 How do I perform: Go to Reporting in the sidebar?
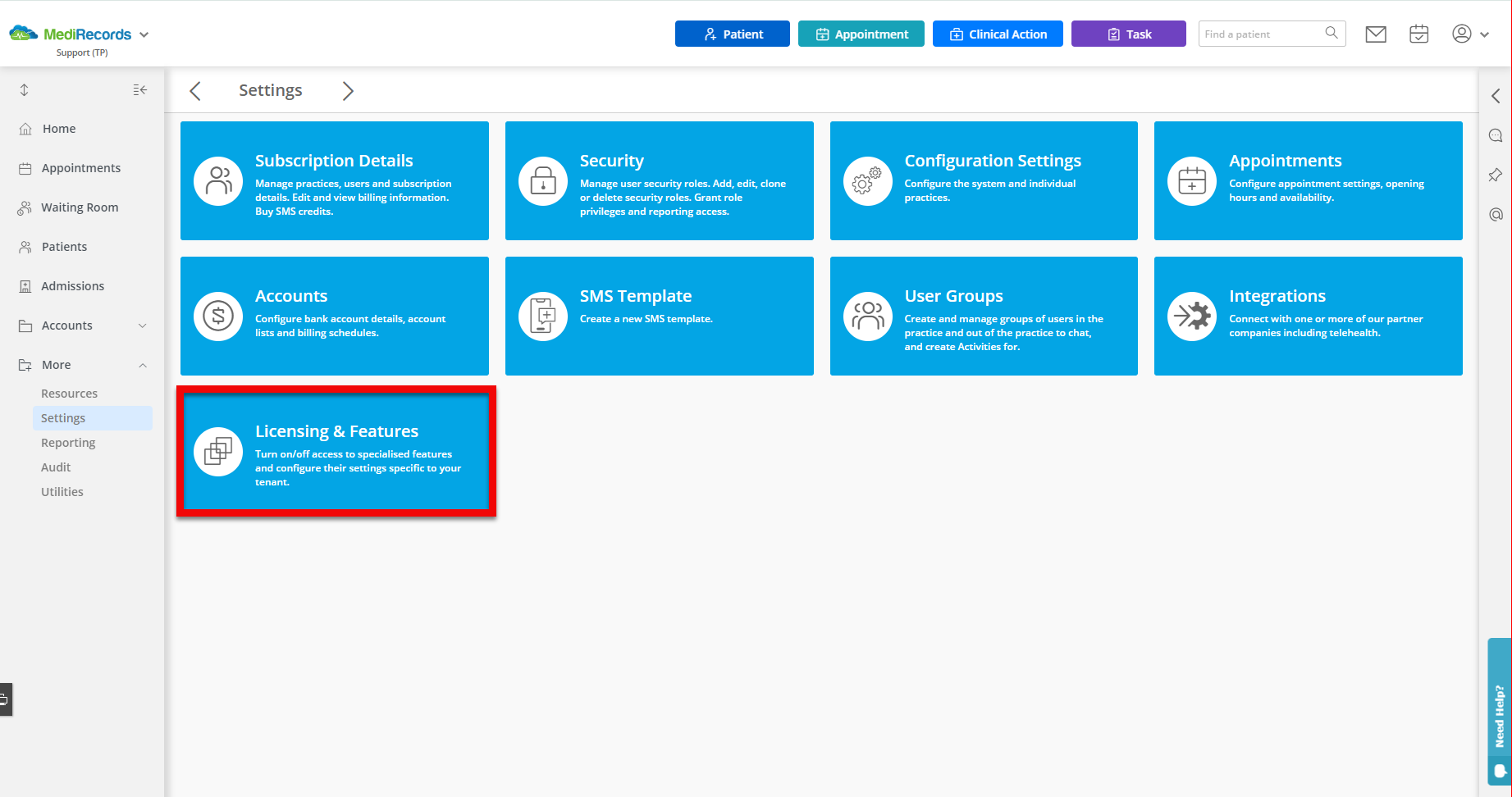point(68,443)
